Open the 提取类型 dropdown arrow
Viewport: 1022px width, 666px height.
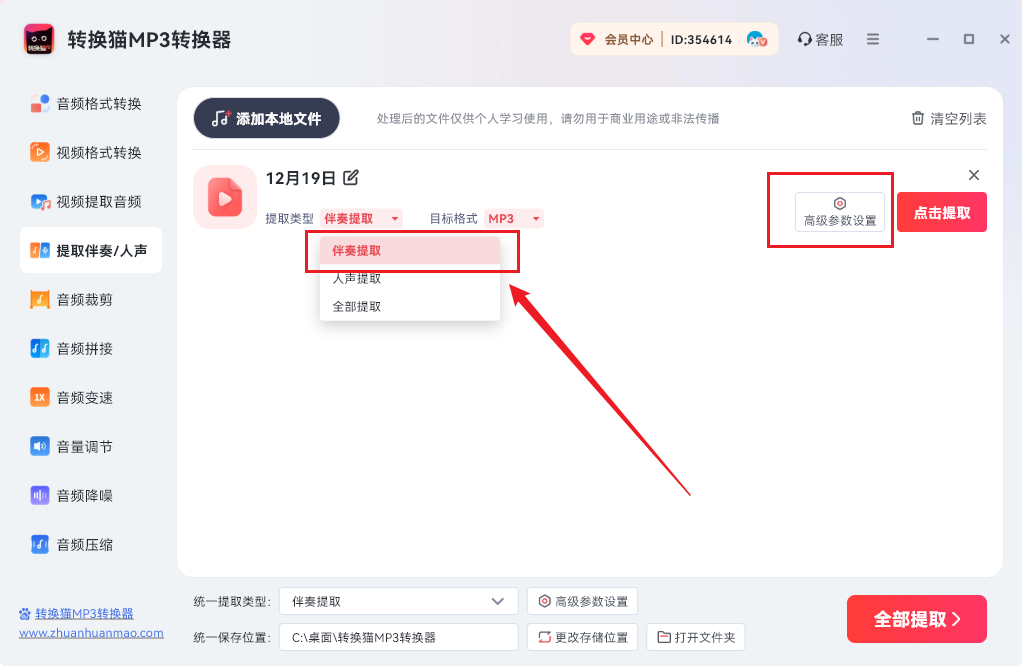click(395, 219)
